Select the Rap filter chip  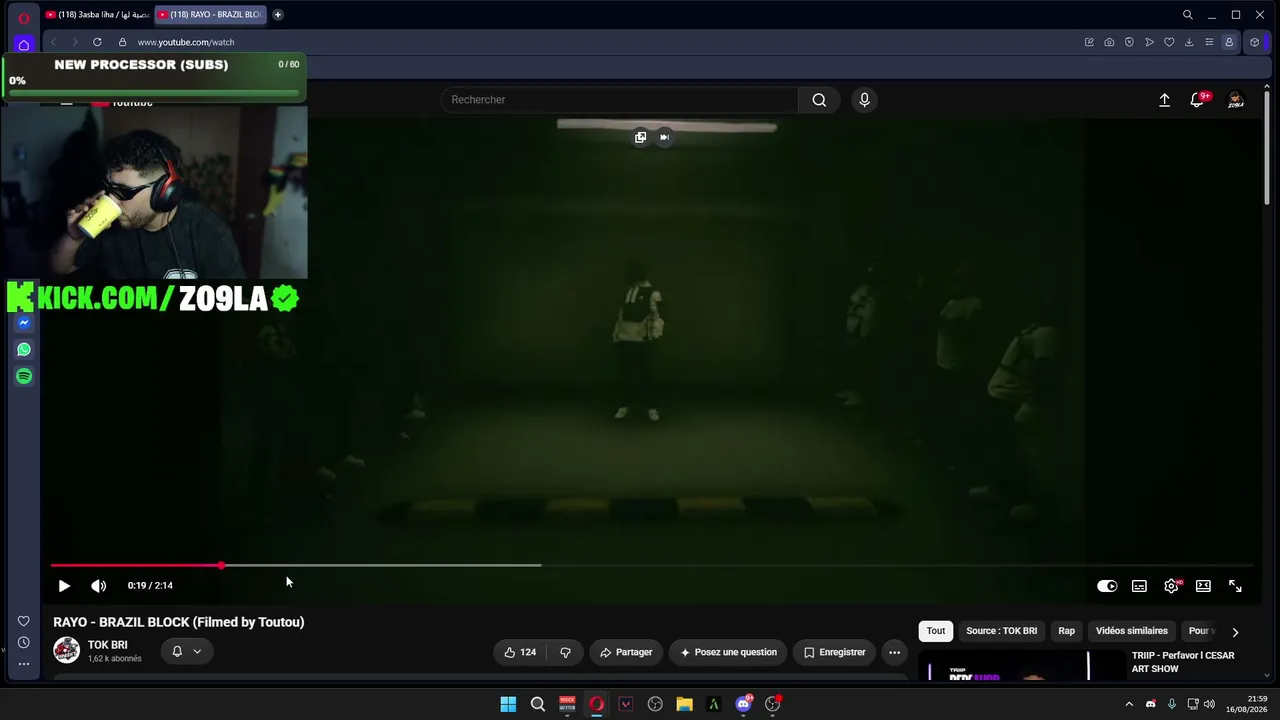pyautogui.click(x=1067, y=631)
